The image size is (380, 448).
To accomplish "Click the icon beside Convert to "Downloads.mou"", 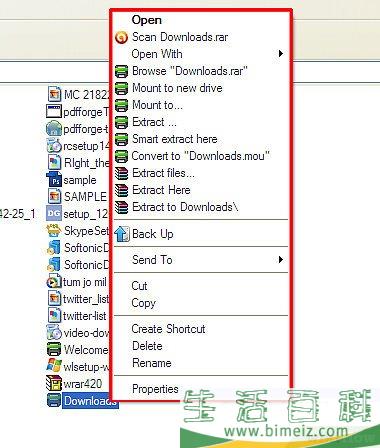I will (x=121, y=156).
